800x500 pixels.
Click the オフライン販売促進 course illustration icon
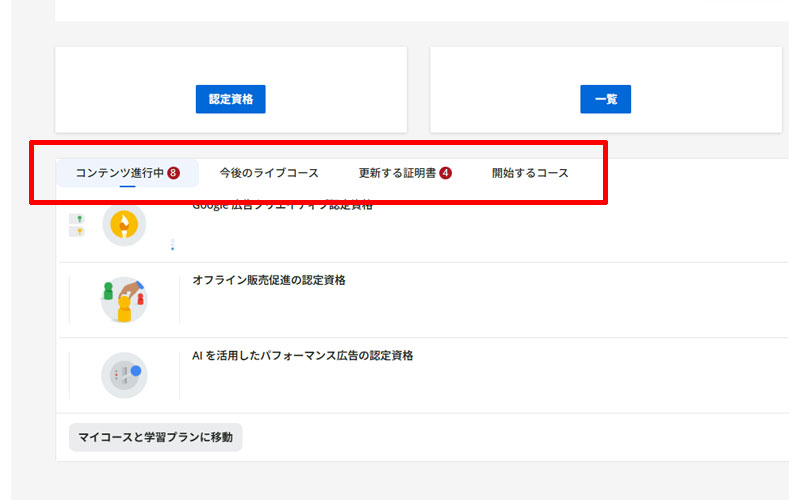(x=124, y=299)
